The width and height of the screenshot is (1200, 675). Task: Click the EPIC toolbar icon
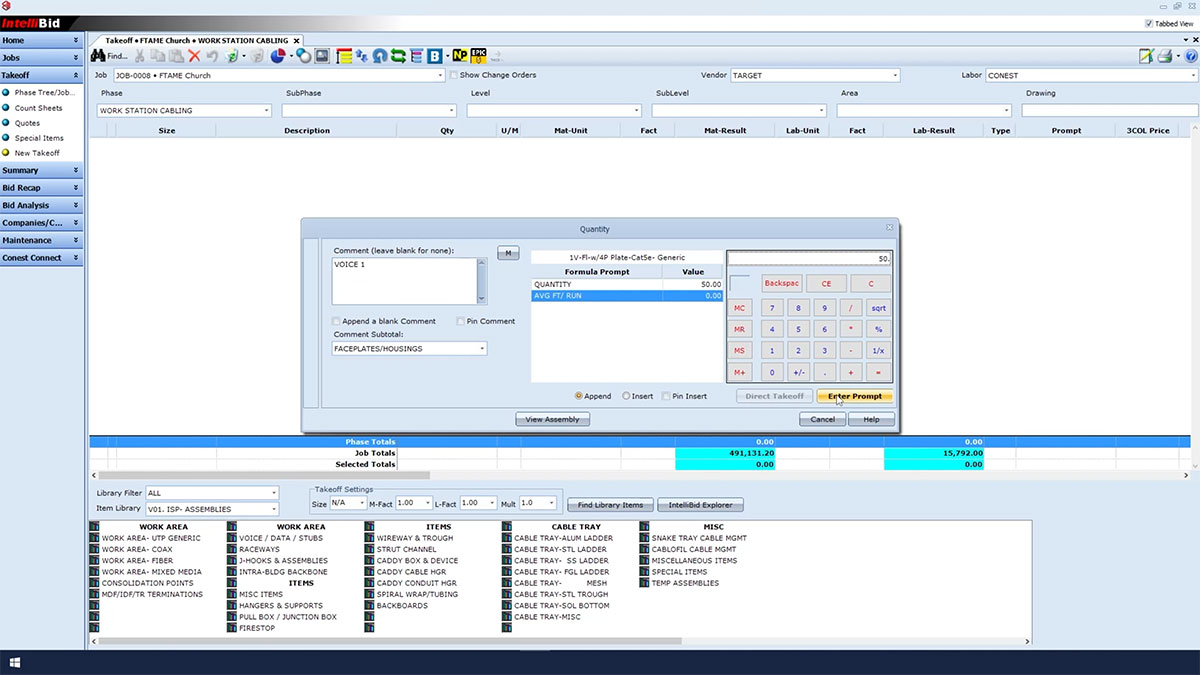[x=479, y=56]
